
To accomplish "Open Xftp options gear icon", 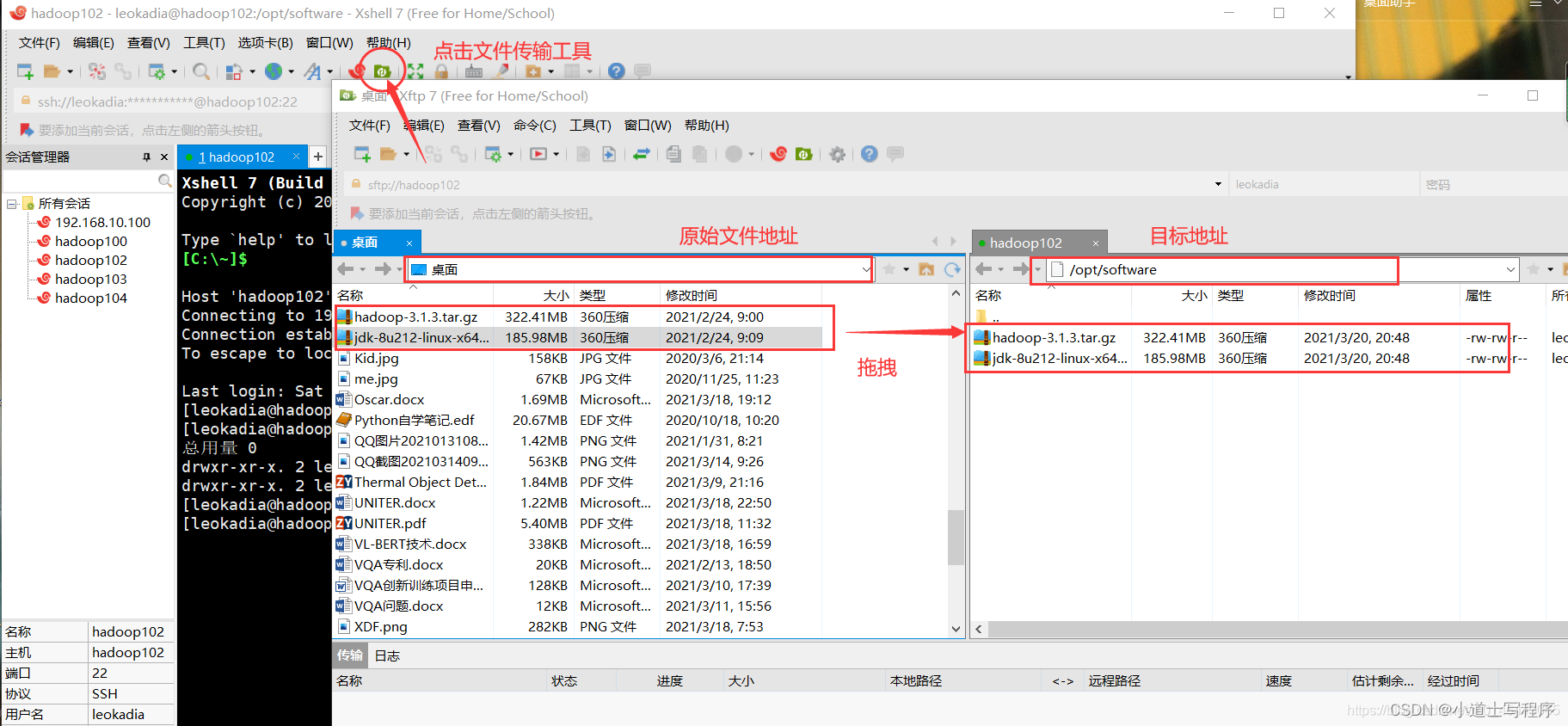I will tap(837, 154).
